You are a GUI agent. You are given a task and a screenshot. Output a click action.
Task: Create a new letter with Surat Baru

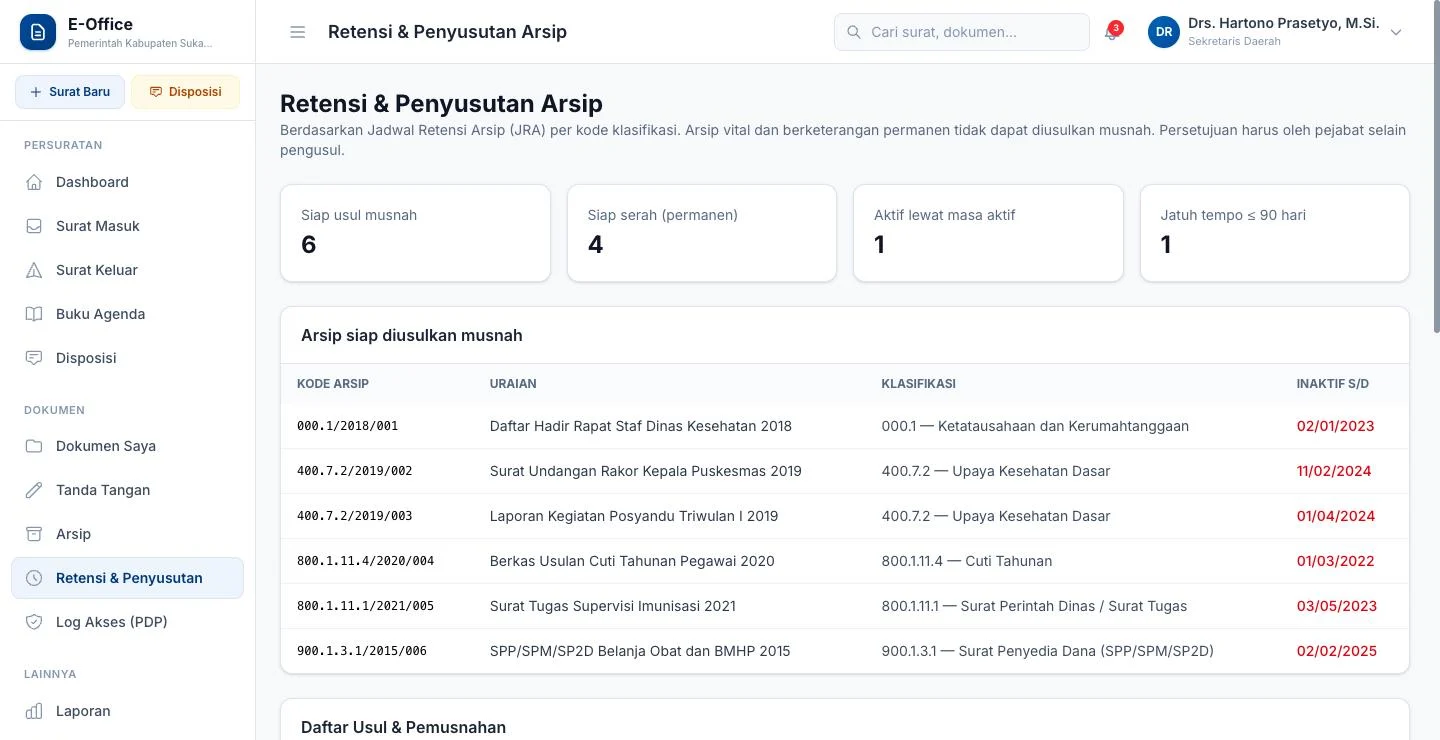(70, 92)
